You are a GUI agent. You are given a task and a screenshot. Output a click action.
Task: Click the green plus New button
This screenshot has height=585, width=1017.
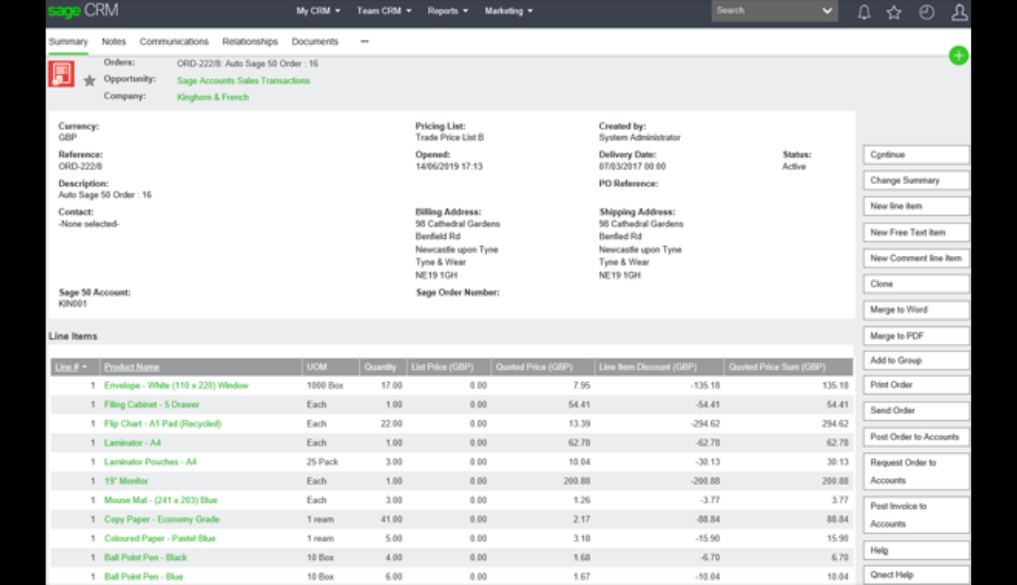[x=959, y=55]
